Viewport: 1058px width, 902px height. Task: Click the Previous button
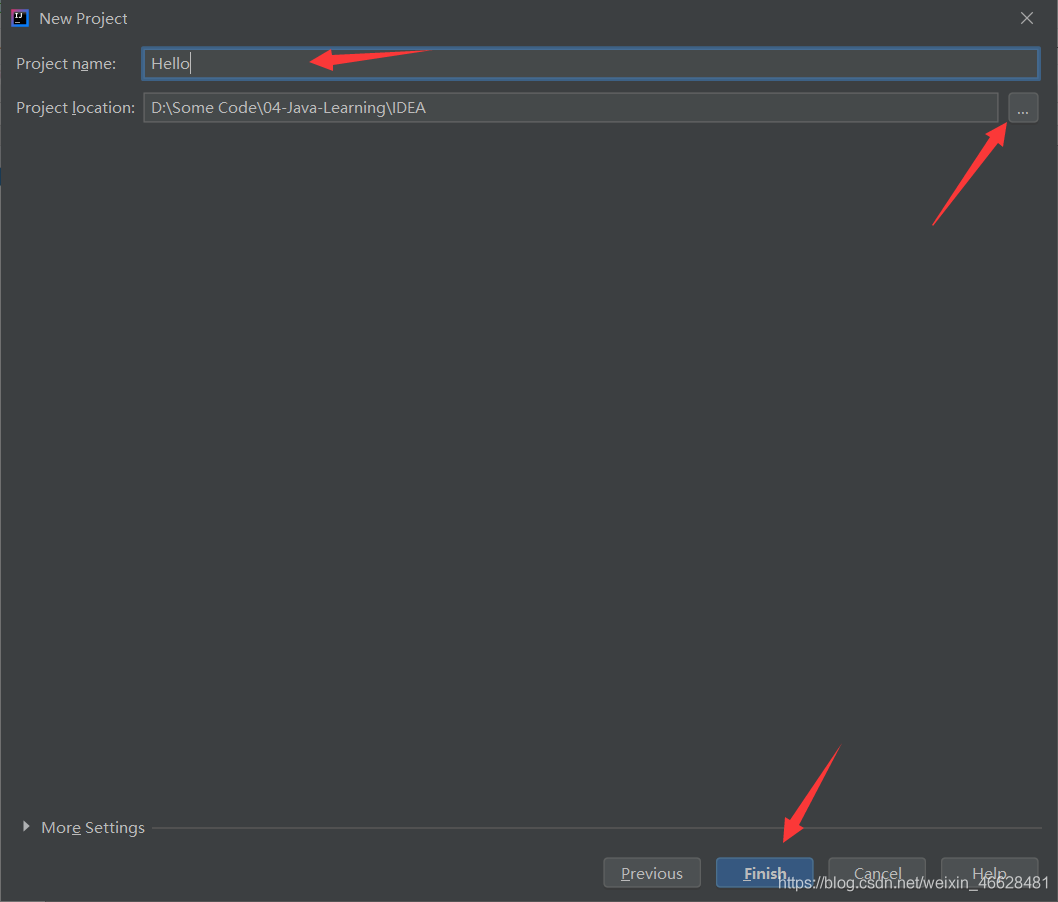651,872
